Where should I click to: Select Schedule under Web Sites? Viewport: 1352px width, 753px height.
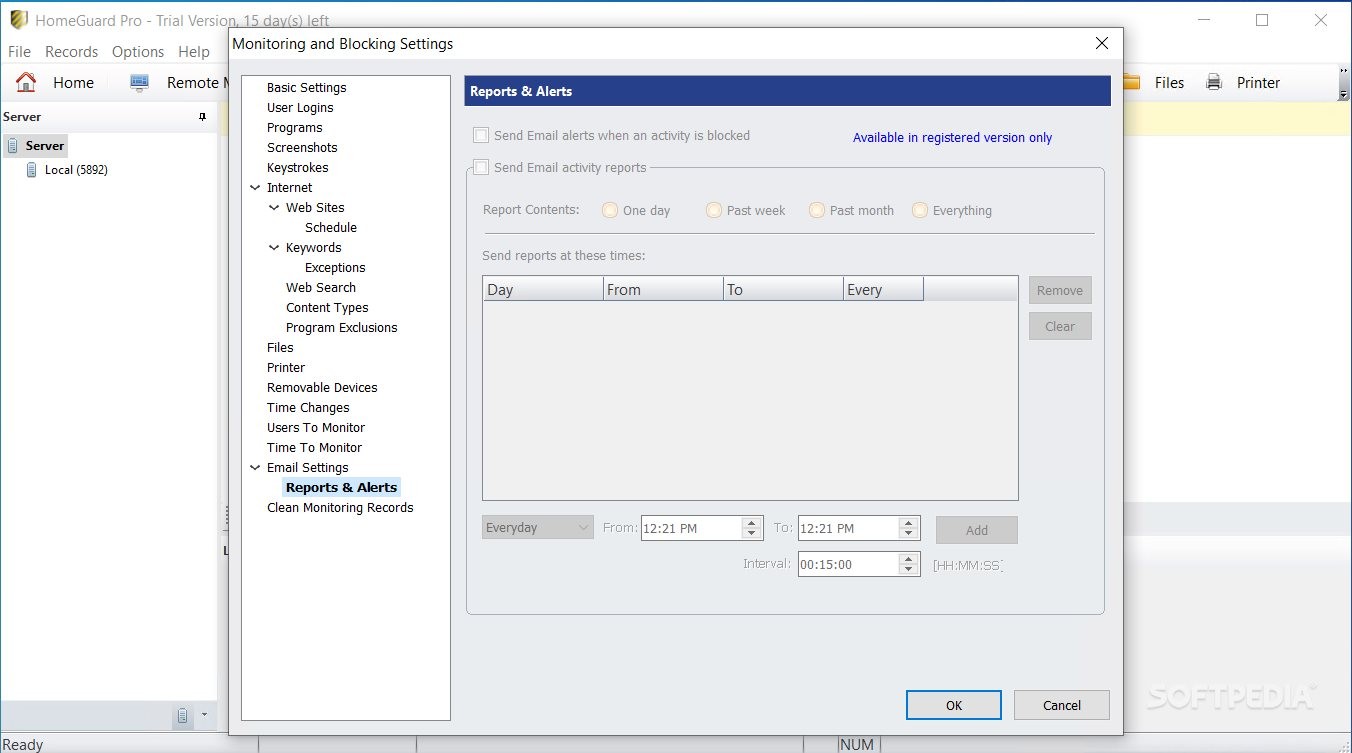click(331, 228)
